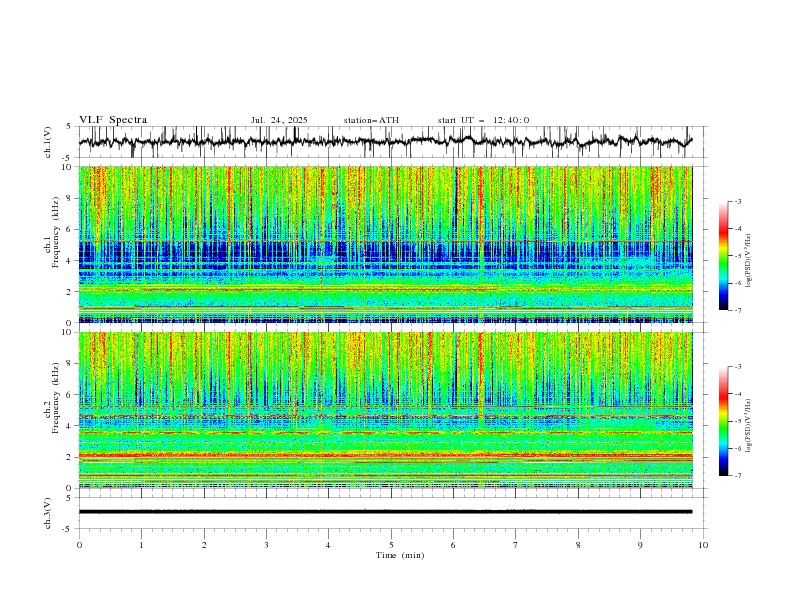Click time axis tick label "0"
The width and height of the screenshot is (792, 612).
click(79, 545)
